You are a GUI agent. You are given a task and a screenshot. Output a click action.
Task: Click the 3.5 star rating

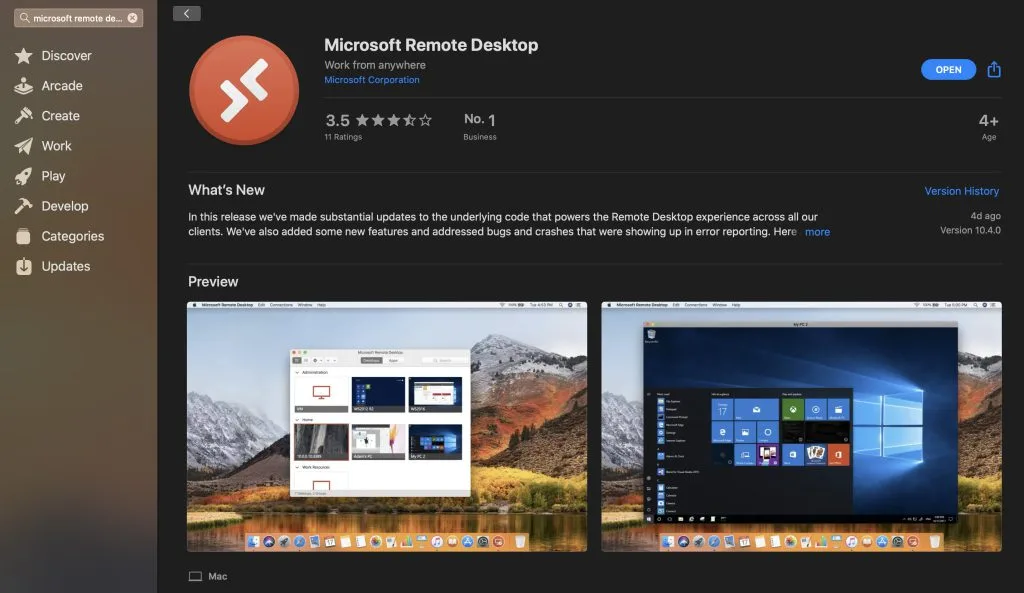click(x=379, y=120)
